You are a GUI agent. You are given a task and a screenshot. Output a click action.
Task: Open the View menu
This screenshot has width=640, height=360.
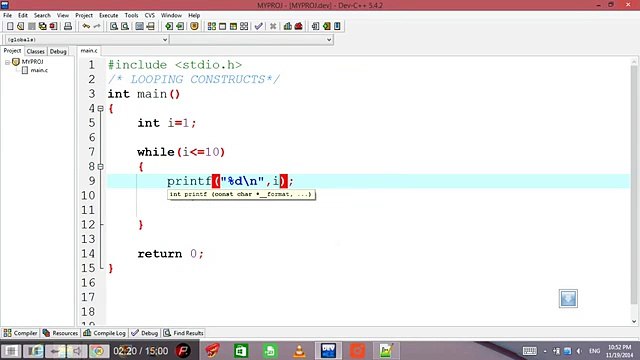(63, 15)
